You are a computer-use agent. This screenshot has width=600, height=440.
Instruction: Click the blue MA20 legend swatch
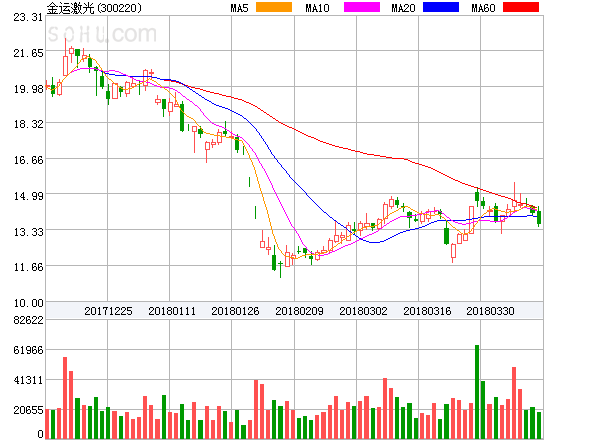click(441, 7)
